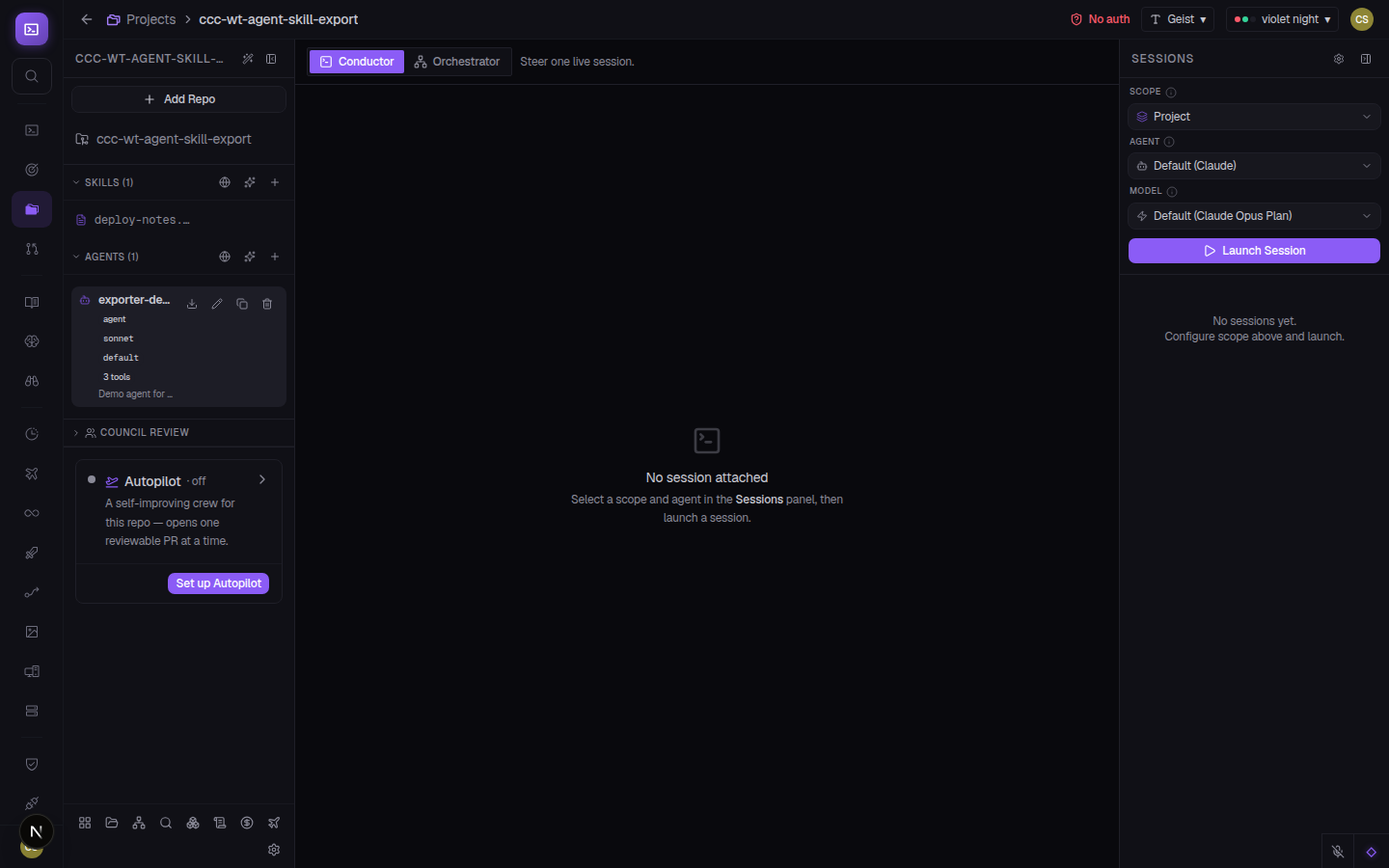Open the shield check icon in sidebar
Screen dimensions: 1389x868
[x=32, y=765]
